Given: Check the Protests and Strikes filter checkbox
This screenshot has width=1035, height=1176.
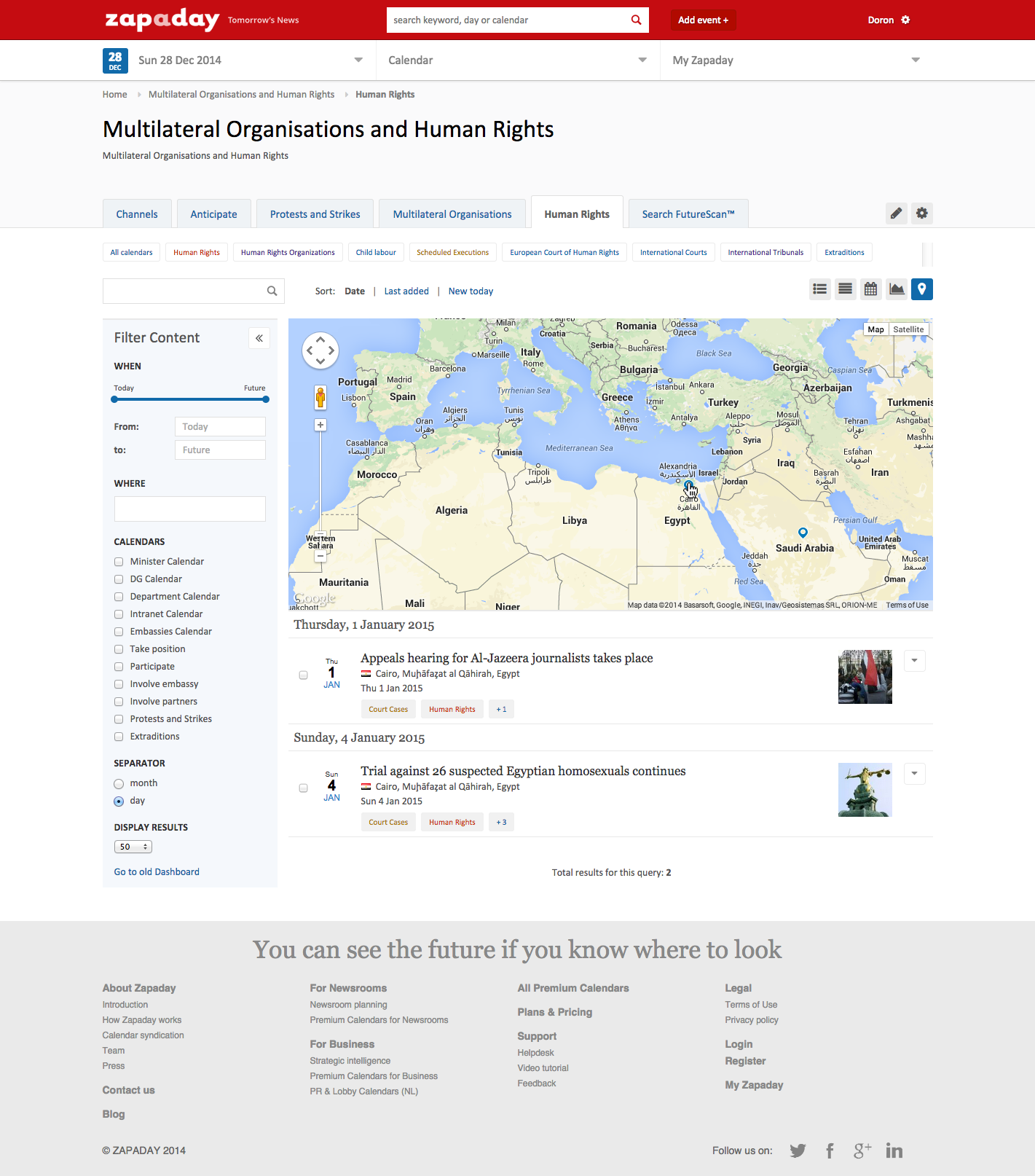Looking at the screenshot, I should tap(119, 719).
